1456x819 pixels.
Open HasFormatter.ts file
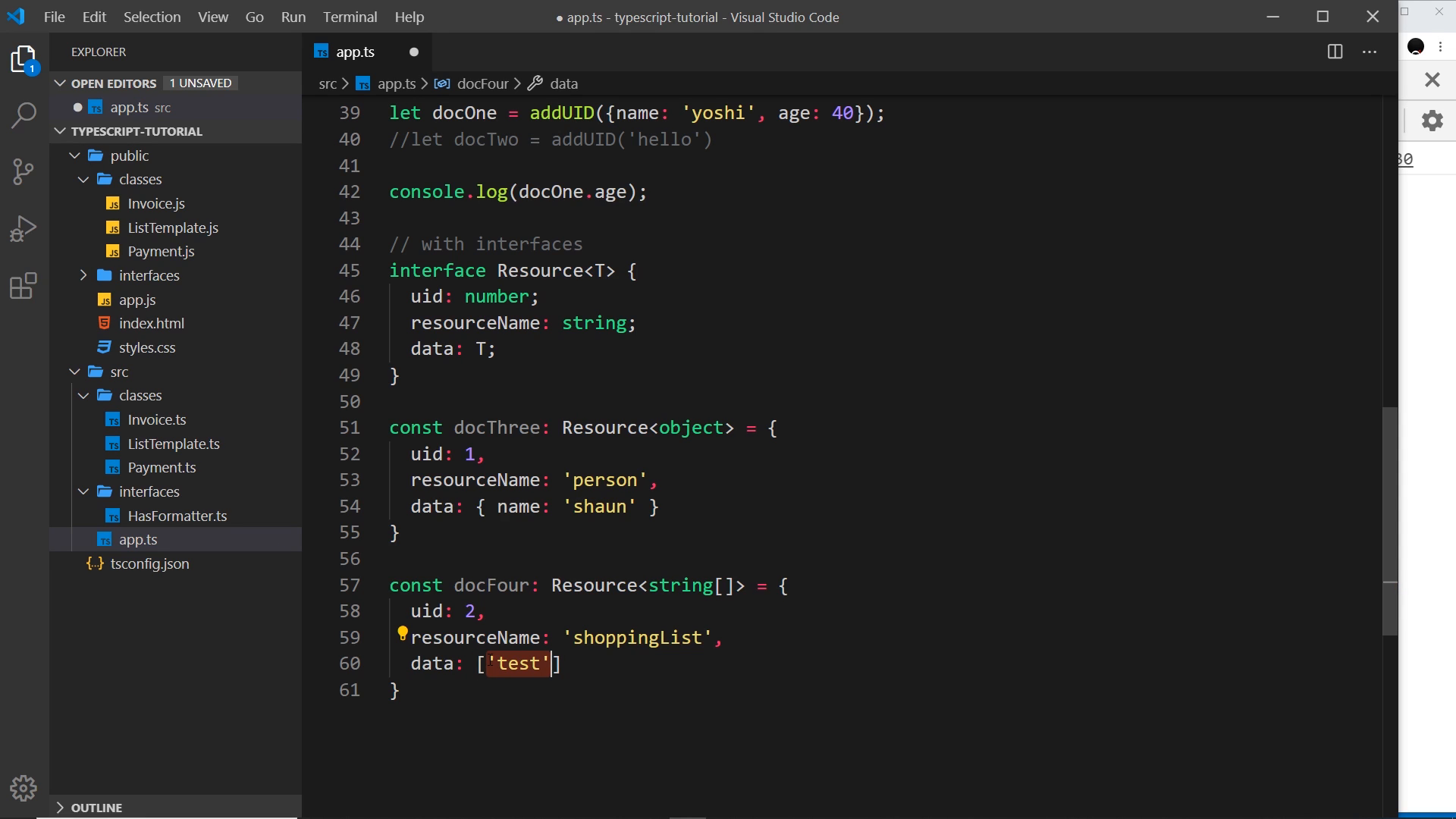177,516
